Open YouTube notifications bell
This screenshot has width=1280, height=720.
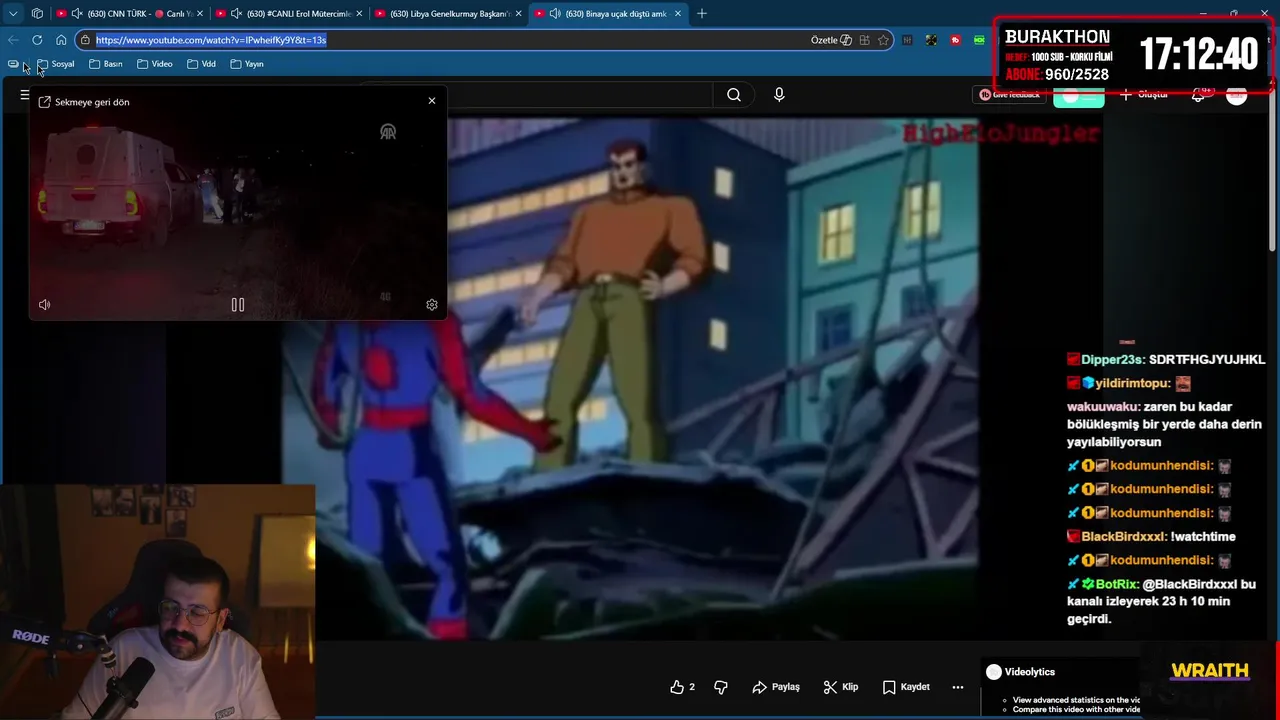click(1199, 95)
